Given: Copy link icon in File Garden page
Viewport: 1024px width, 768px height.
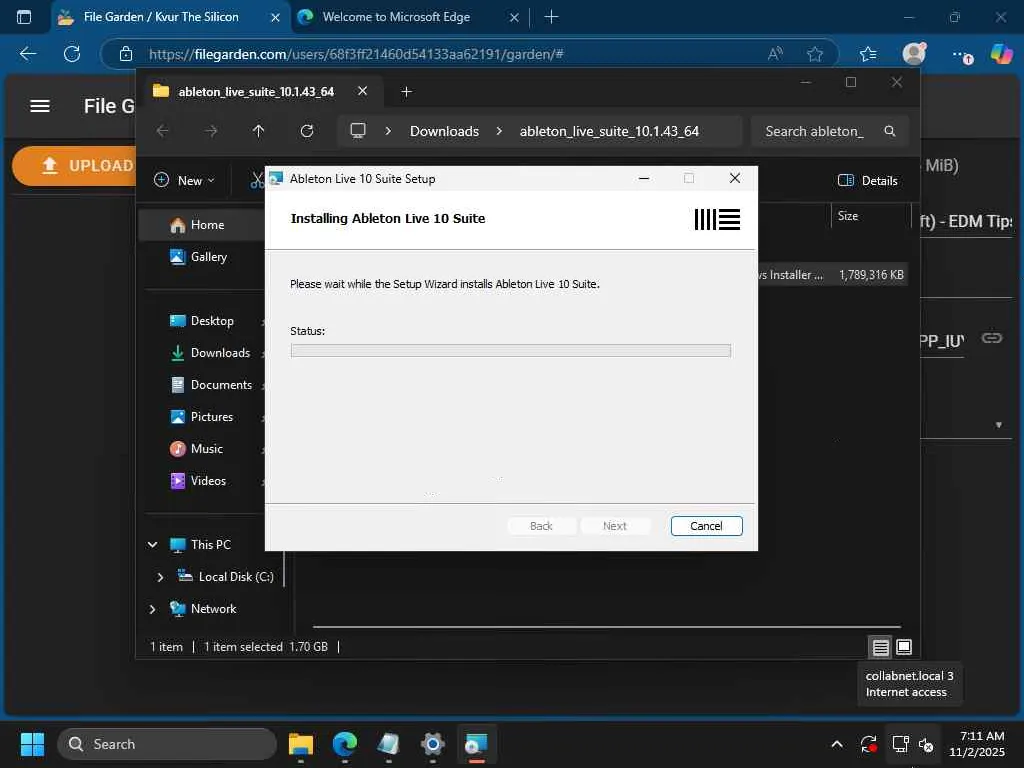Looking at the screenshot, I should [x=991, y=338].
